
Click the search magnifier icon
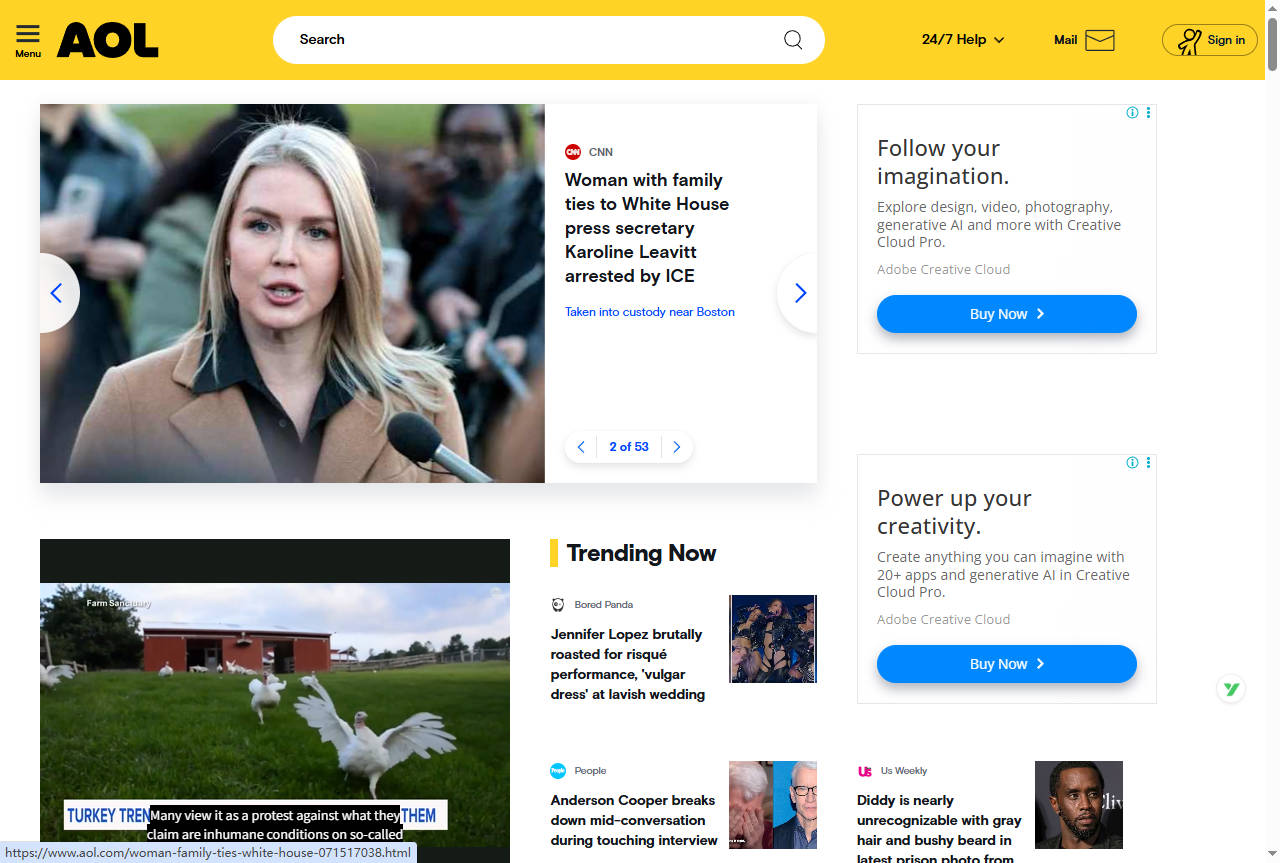(793, 40)
